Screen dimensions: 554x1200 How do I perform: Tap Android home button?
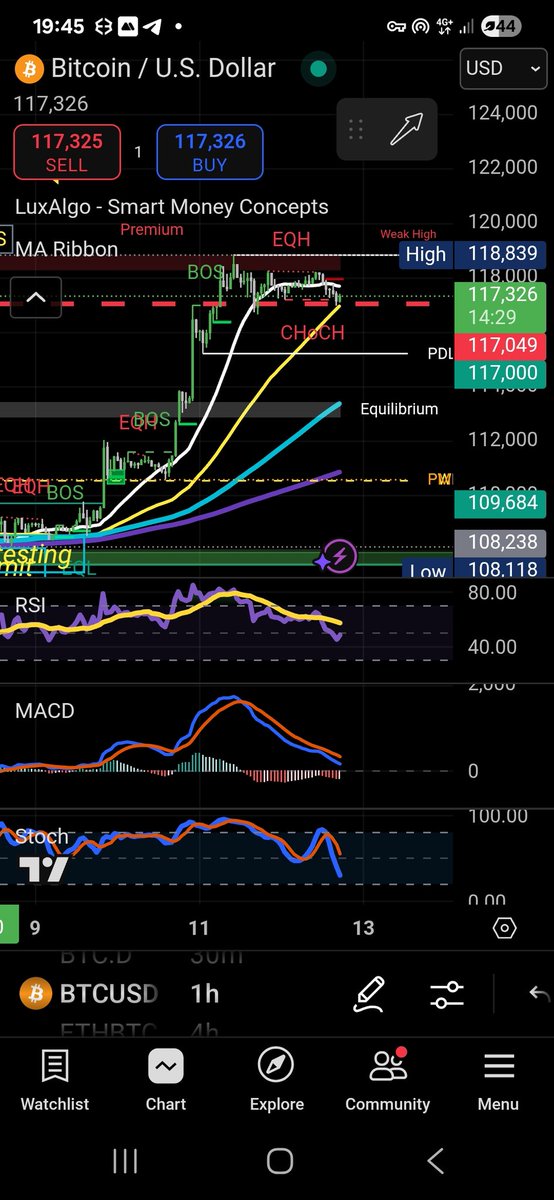(280, 1161)
